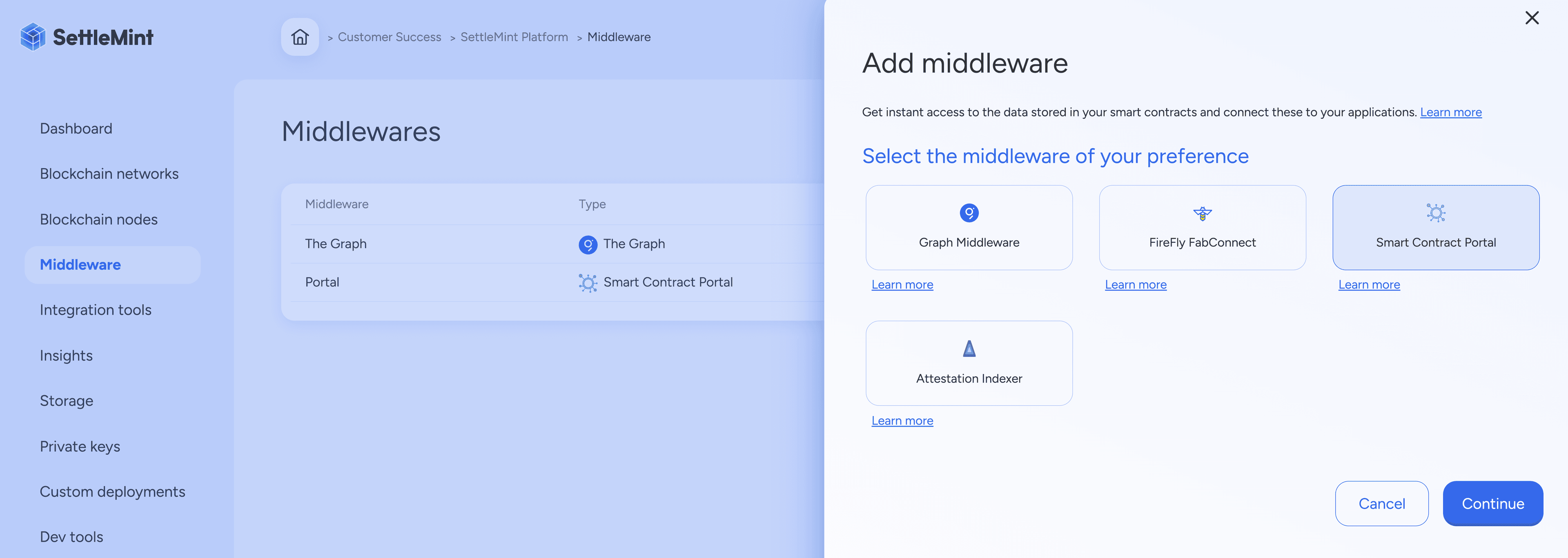Click Cancel button
1568x558 pixels.
[1382, 504]
